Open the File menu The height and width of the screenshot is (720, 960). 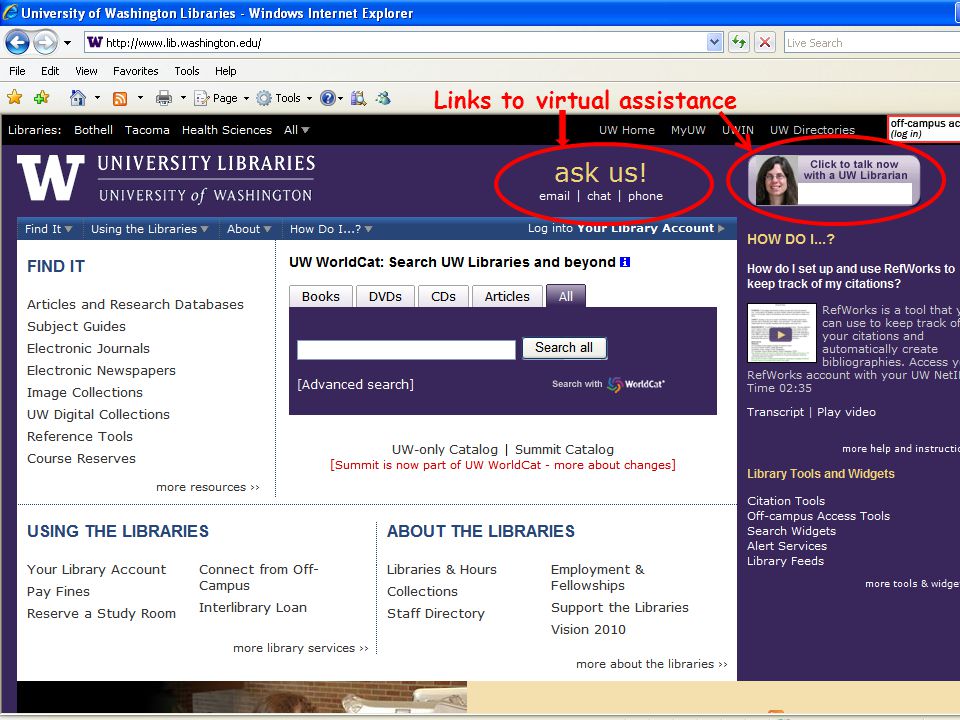tap(17, 71)
